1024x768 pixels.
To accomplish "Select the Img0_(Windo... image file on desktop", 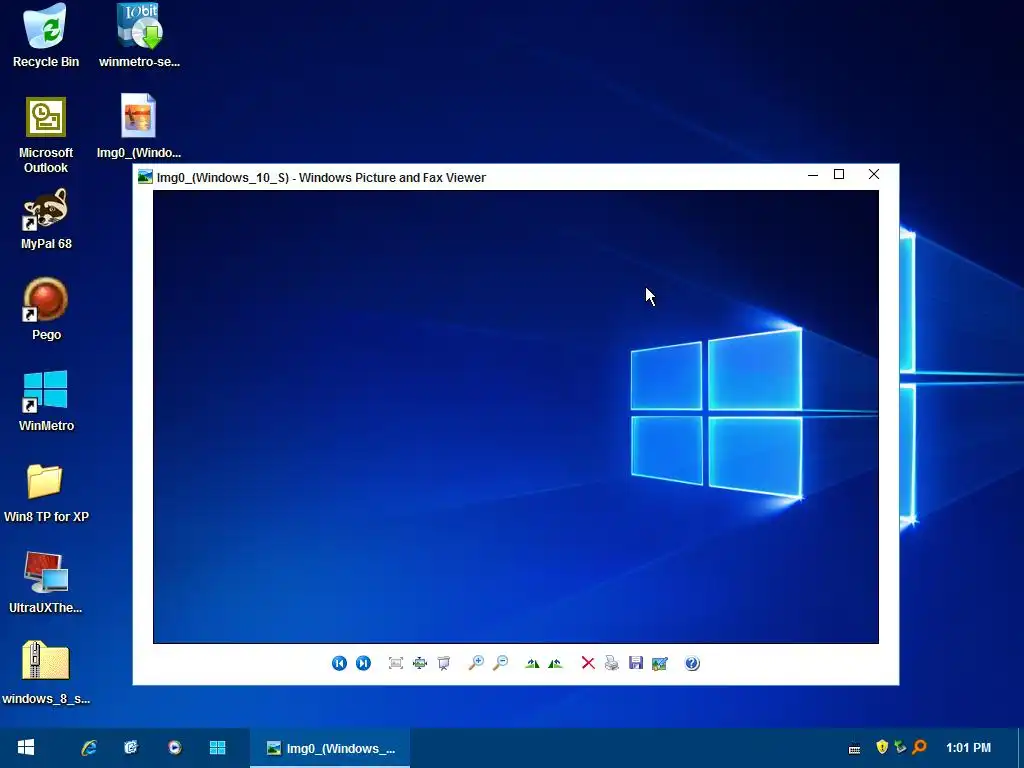I will 138,127.
